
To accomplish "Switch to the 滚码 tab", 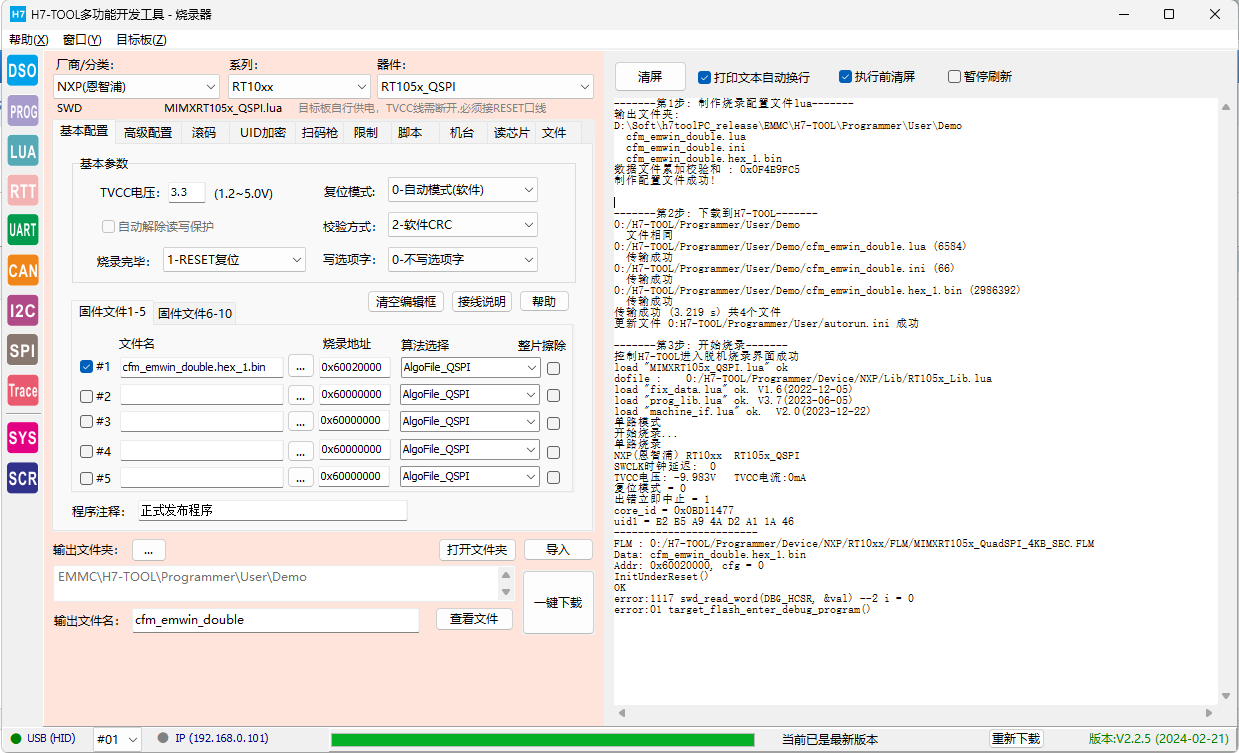I will 204,133.
